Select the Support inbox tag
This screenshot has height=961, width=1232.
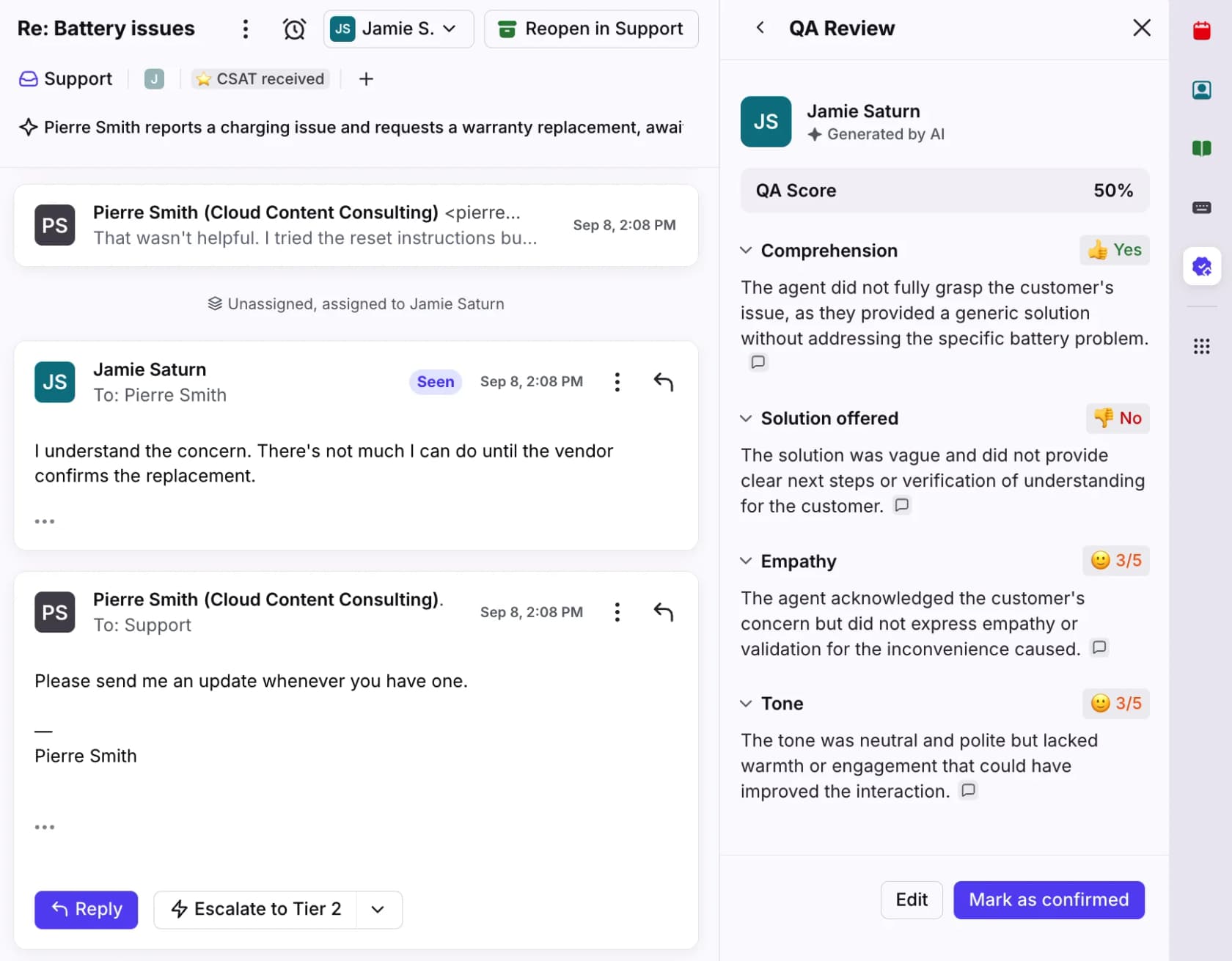pos(66,78)
